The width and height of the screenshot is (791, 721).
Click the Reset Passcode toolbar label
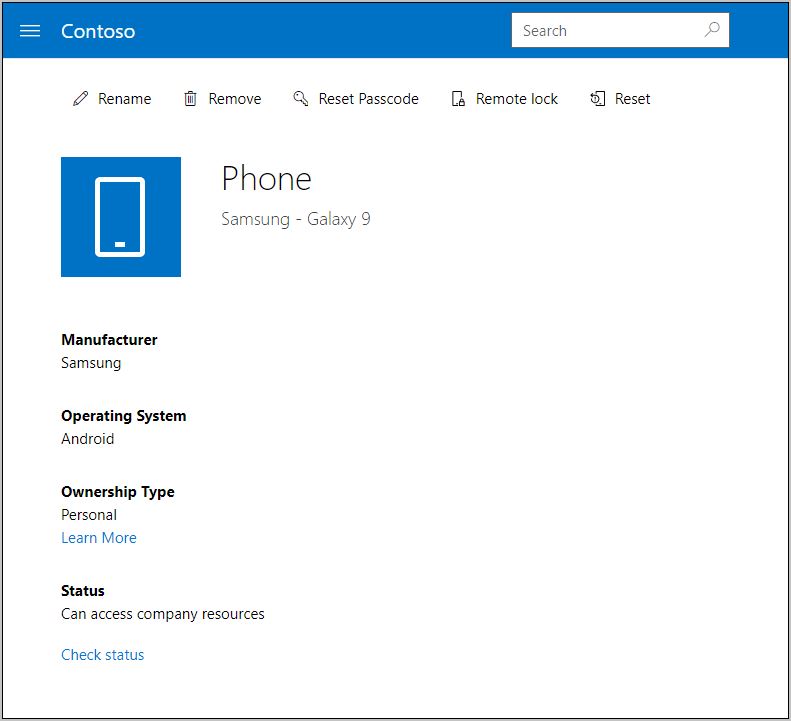tap(368, 99)
